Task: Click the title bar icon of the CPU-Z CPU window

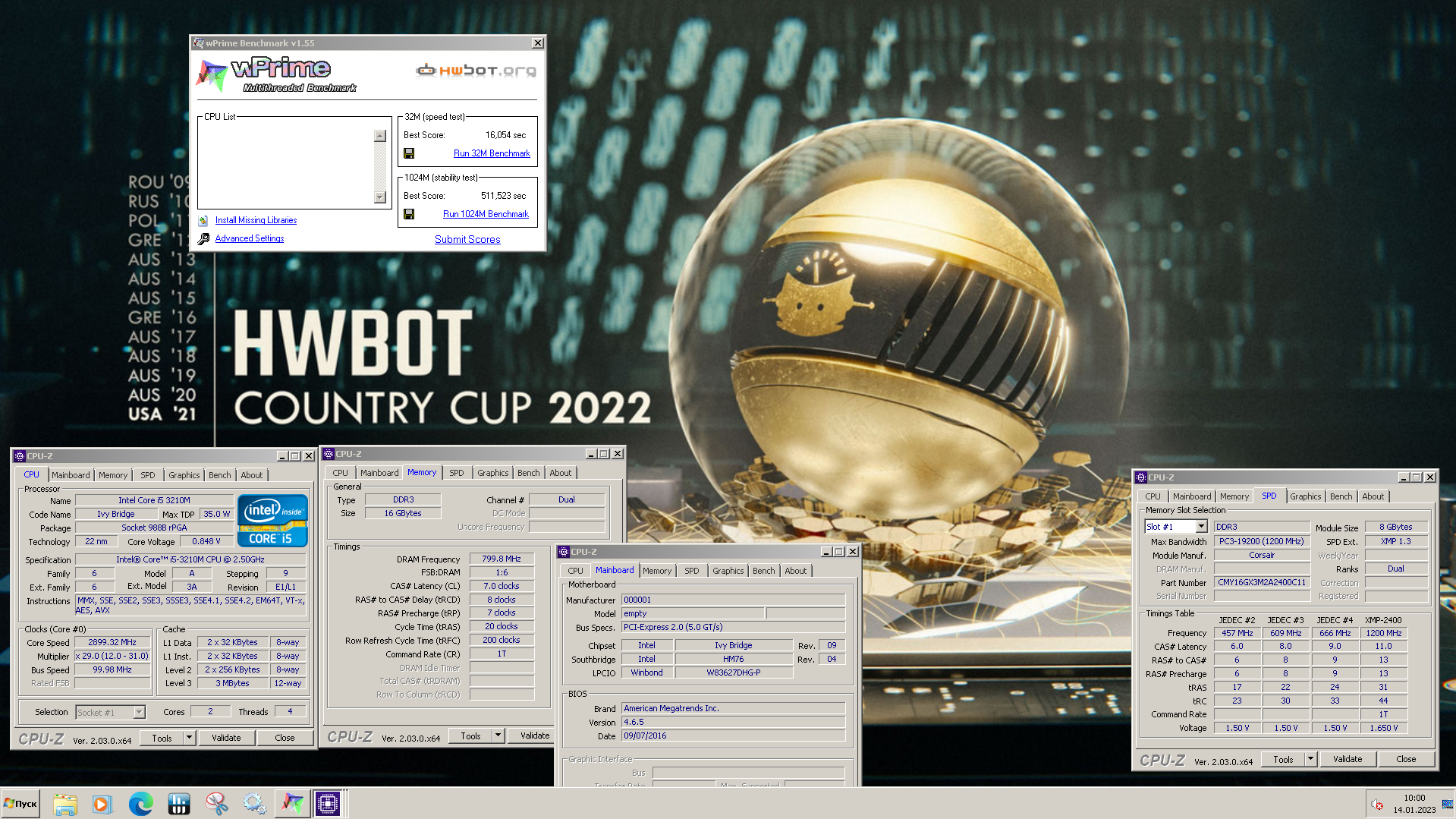Action: coord(20,456)
